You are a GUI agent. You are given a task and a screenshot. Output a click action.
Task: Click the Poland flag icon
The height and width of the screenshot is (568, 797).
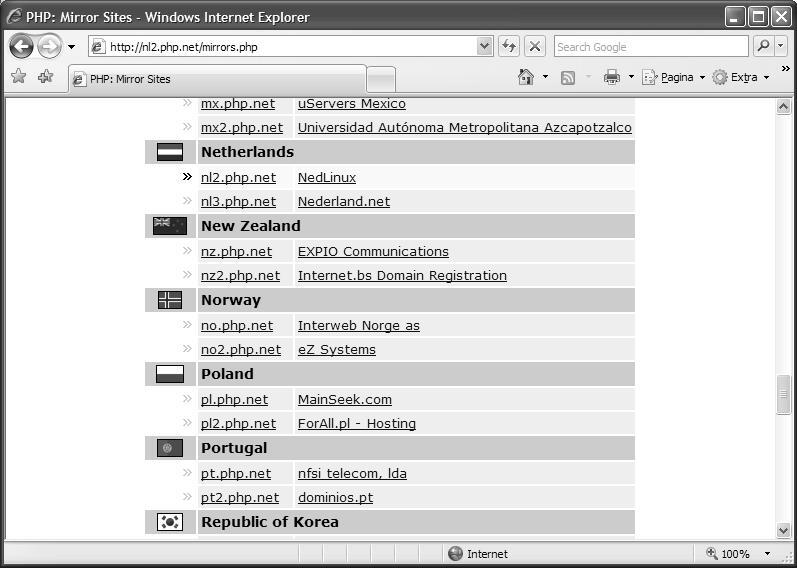pos(170,374)
